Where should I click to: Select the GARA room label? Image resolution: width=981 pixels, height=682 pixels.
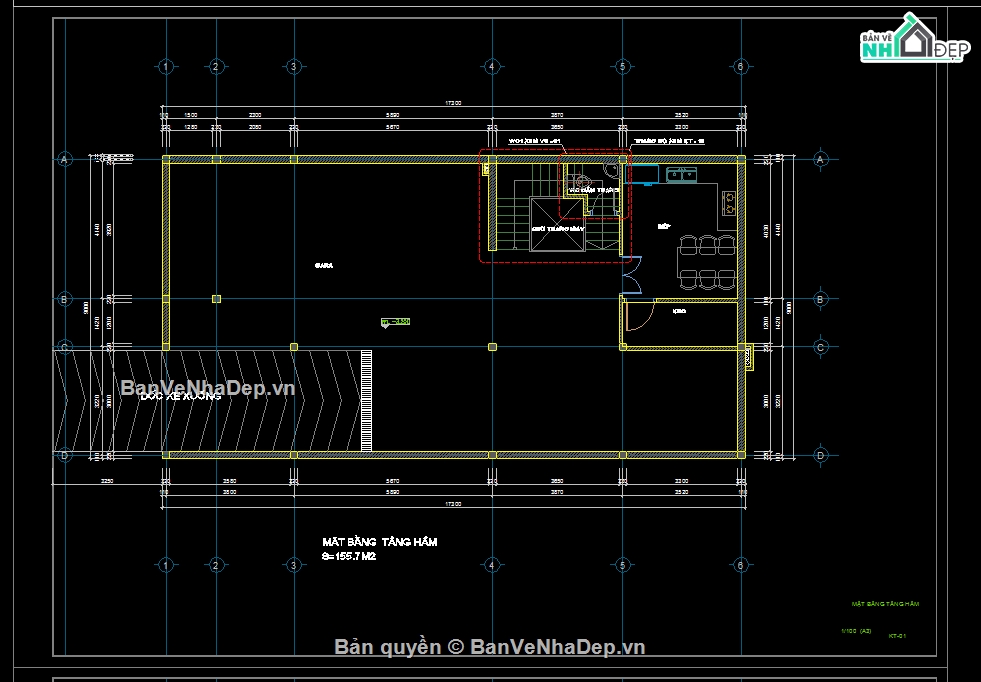pos(323,266)
